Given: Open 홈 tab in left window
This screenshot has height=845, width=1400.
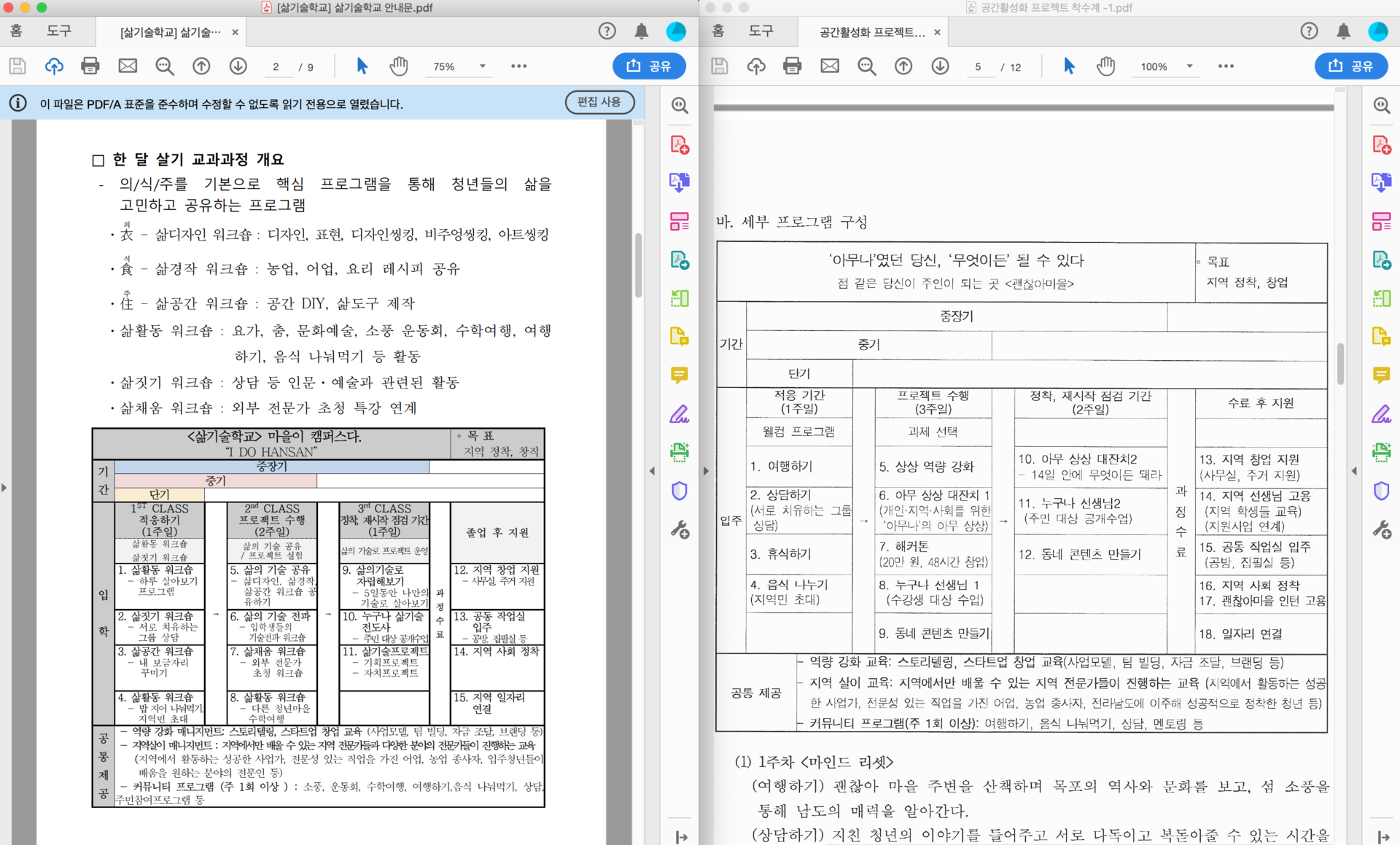Looking at the screenshot, I should coord(16,31).
